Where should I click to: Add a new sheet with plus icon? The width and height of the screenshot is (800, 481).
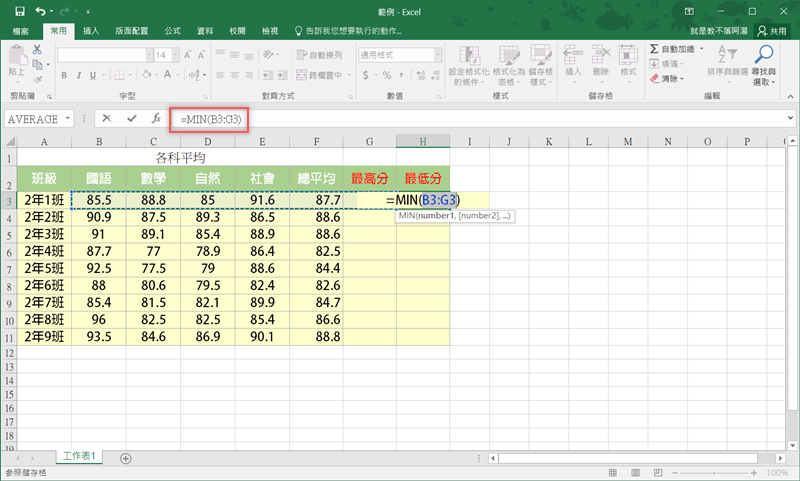point(125,457)
